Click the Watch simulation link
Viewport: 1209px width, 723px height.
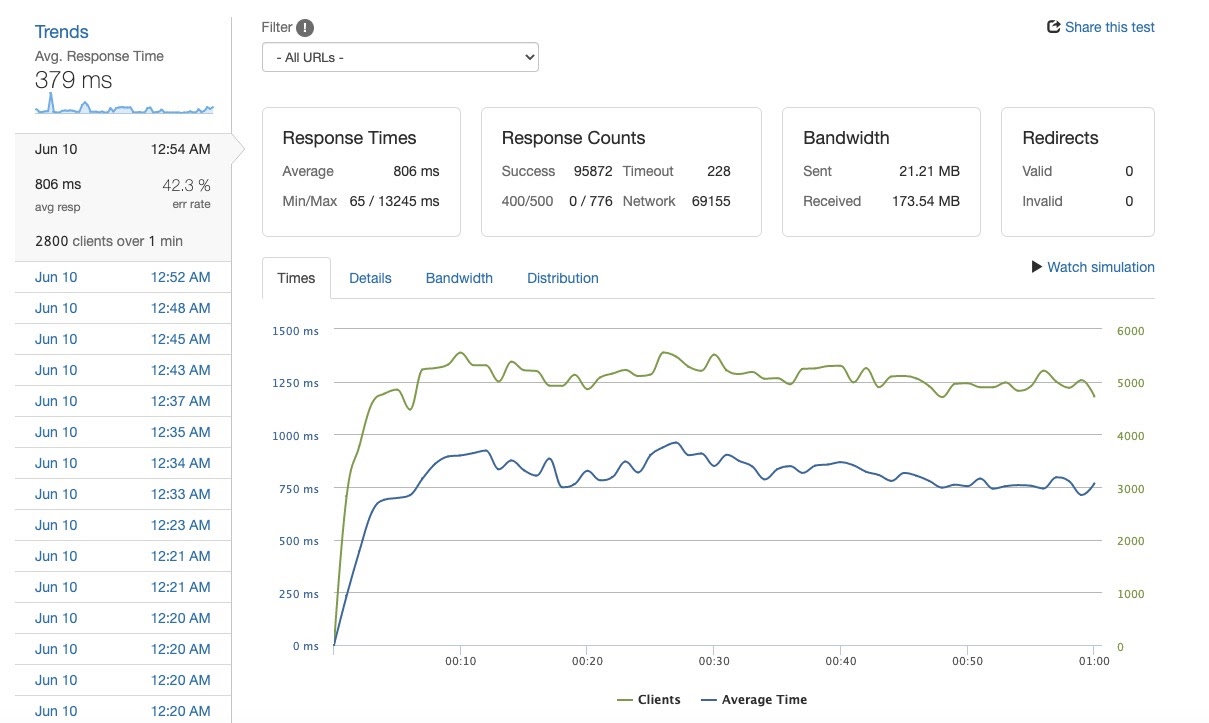pyautogui.click(x=1101, y=267)
